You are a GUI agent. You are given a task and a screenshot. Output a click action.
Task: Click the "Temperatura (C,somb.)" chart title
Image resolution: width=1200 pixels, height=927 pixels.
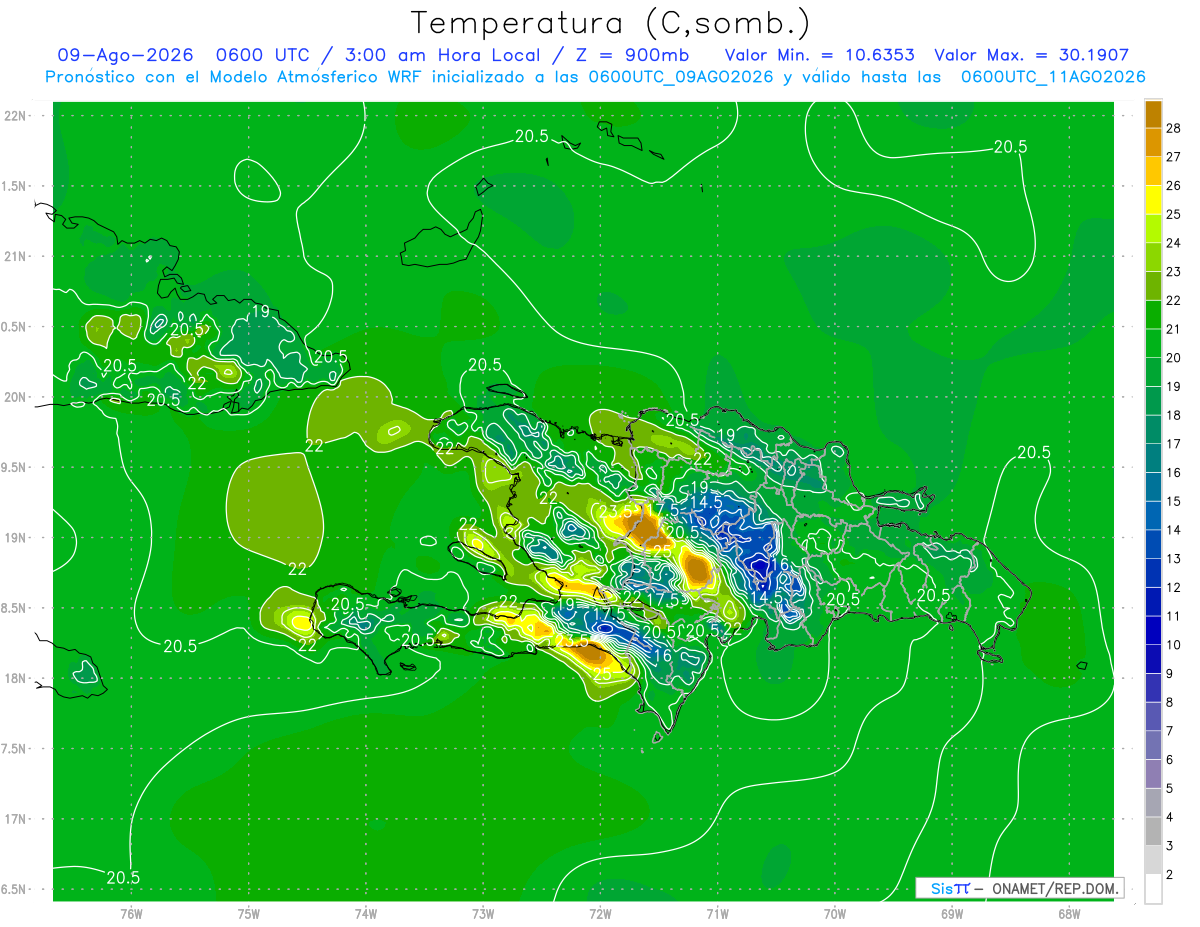click(610, 22)
